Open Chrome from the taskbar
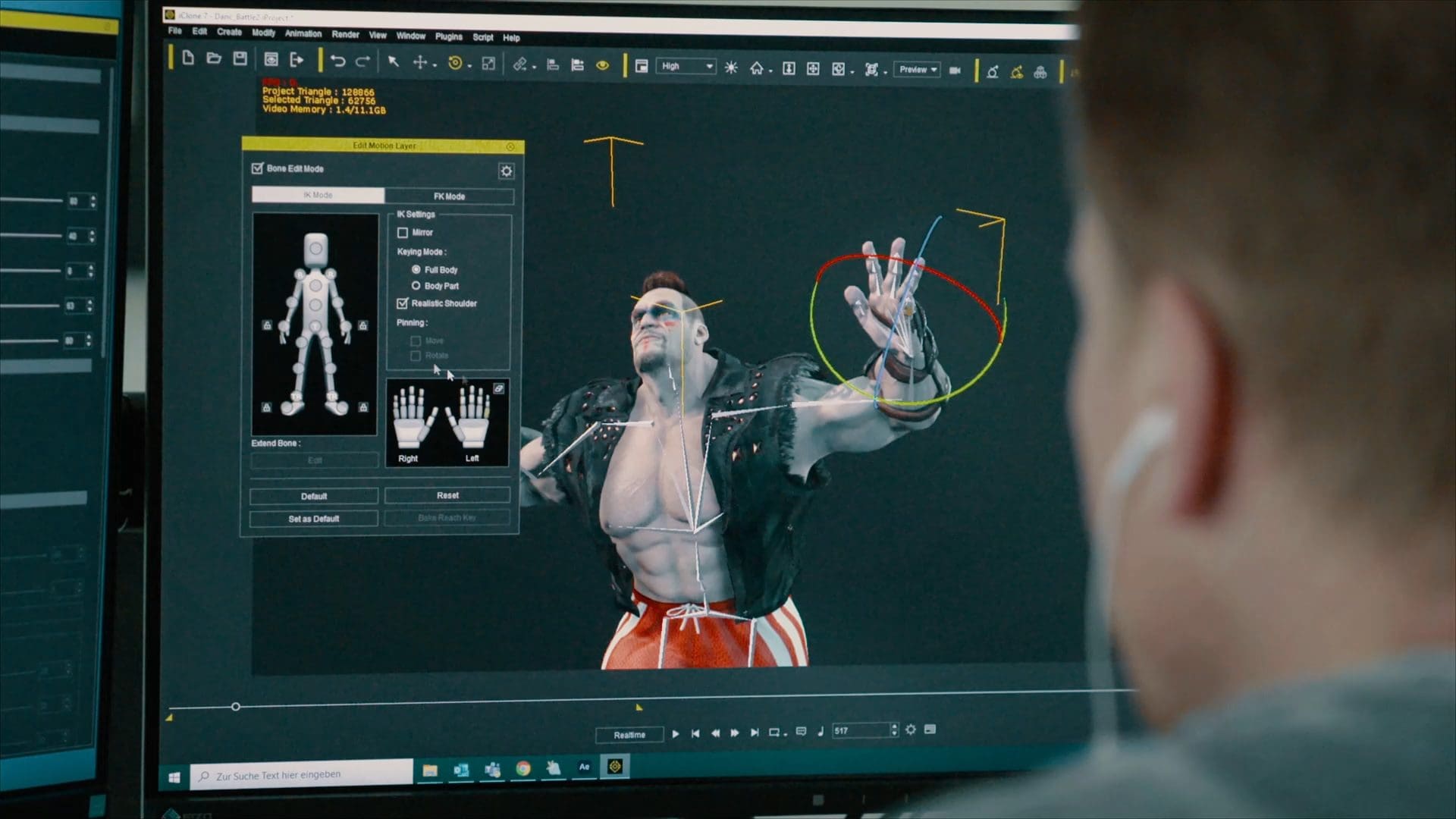The image size is (1456, 819). click(523, 768)
